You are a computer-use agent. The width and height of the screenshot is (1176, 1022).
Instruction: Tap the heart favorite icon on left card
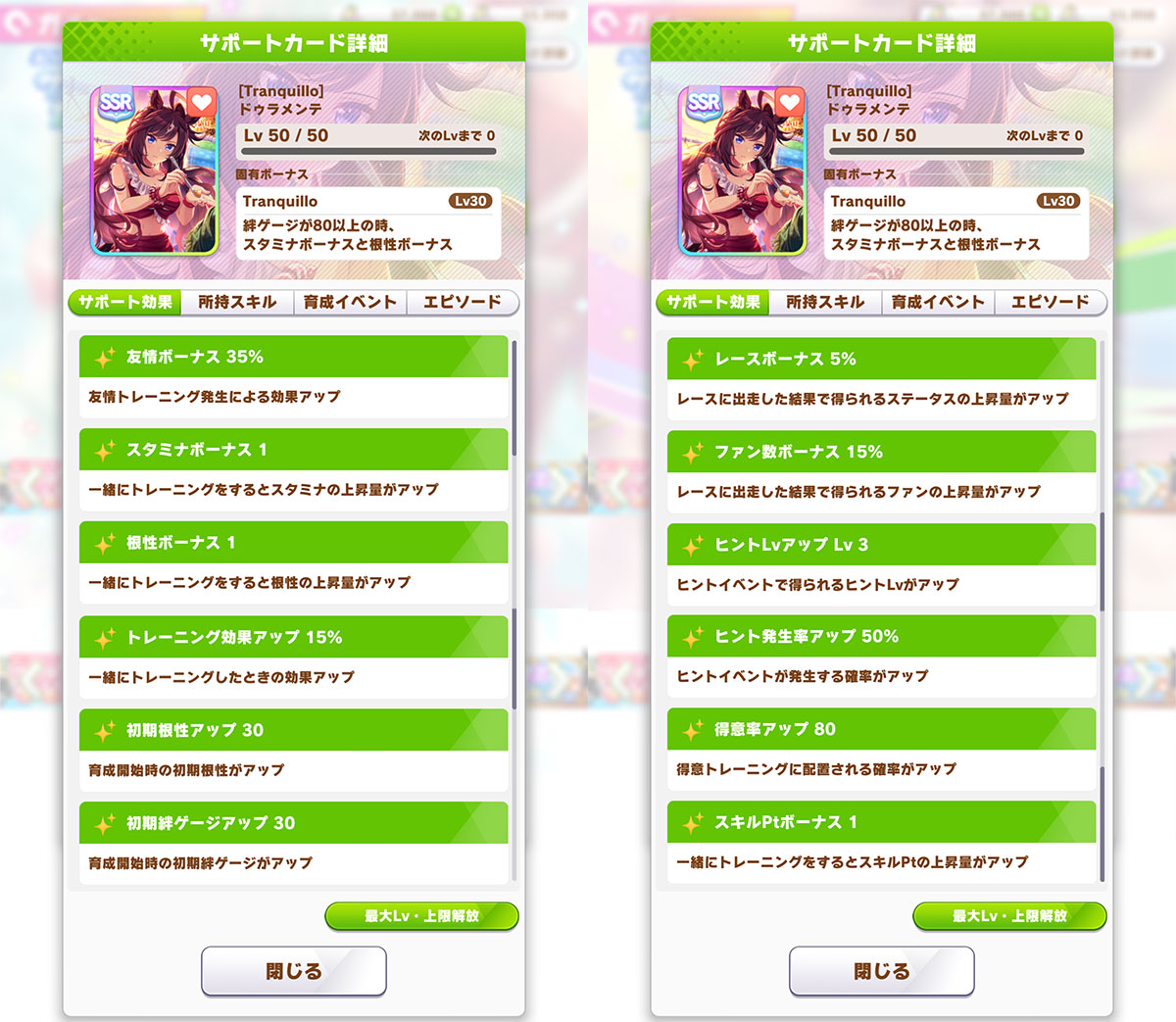pyautogui.click(x=201, y=102)
